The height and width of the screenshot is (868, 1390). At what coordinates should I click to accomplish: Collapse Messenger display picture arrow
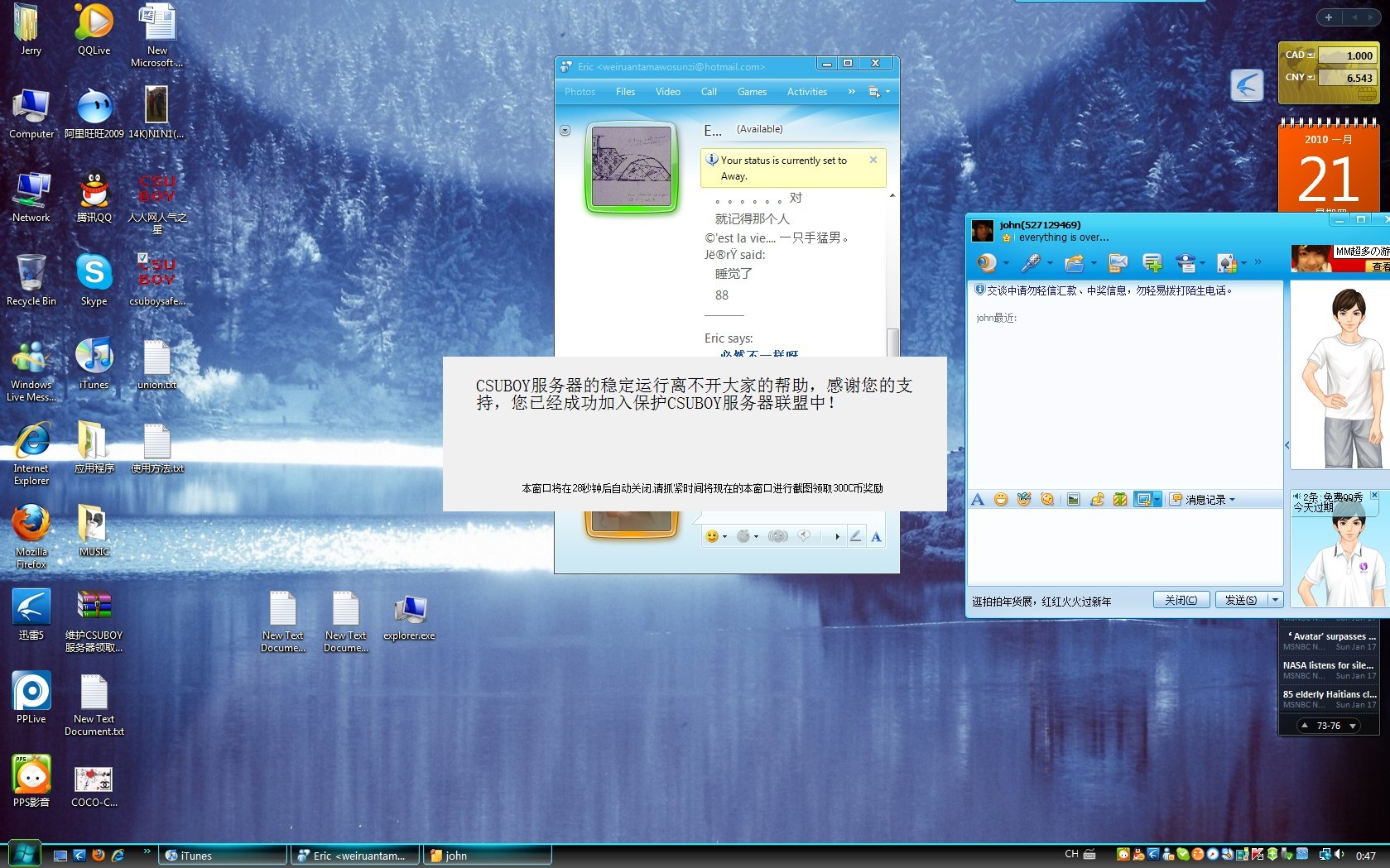coord(565,131)
